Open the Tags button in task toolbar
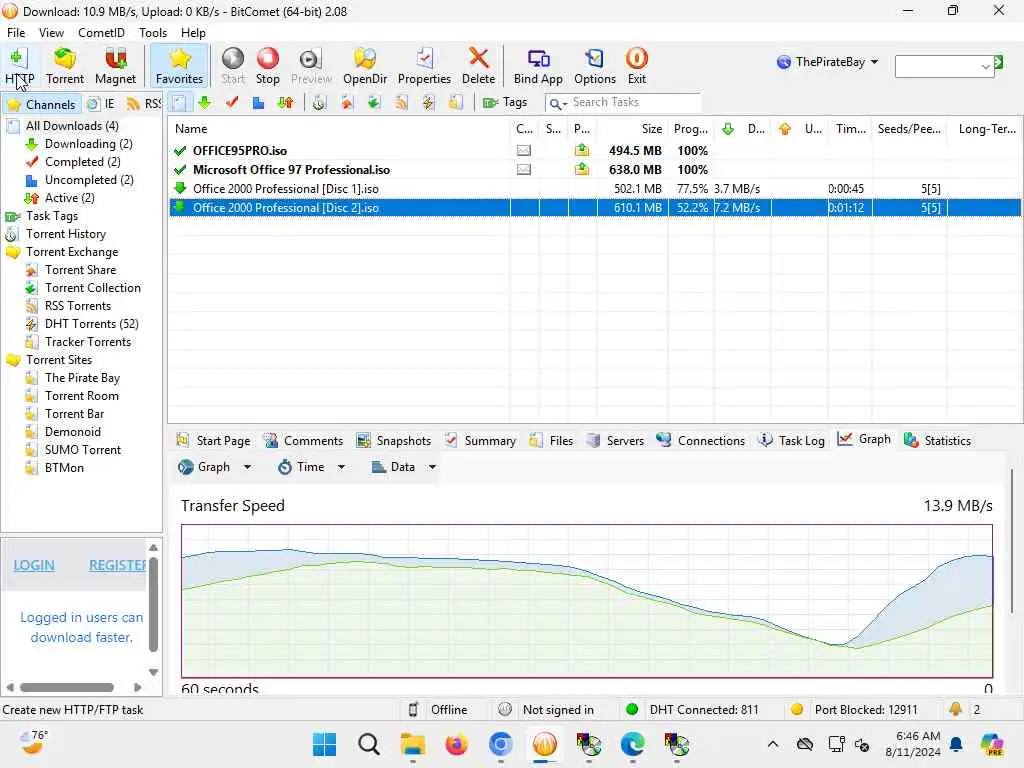The image size is (1024, 768). click(505, 103)
